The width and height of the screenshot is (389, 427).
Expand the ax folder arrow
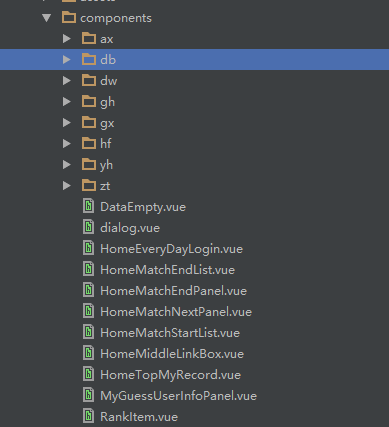(67, 39)
